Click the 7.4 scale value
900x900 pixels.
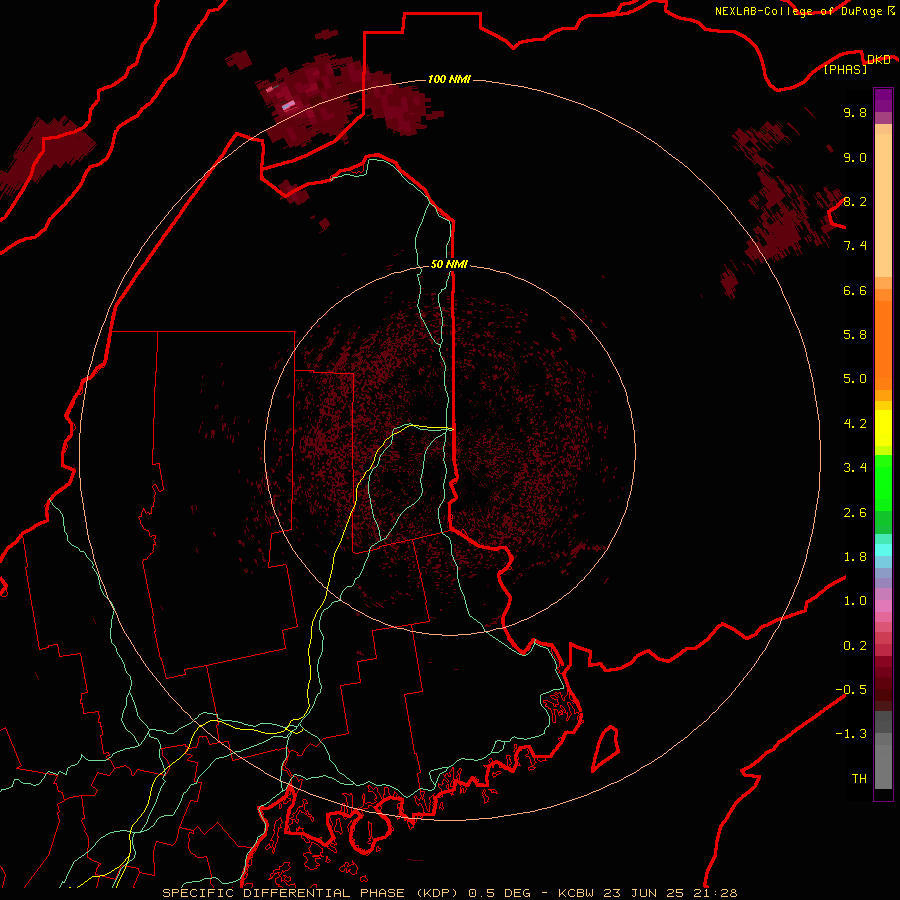coord(855,246)
